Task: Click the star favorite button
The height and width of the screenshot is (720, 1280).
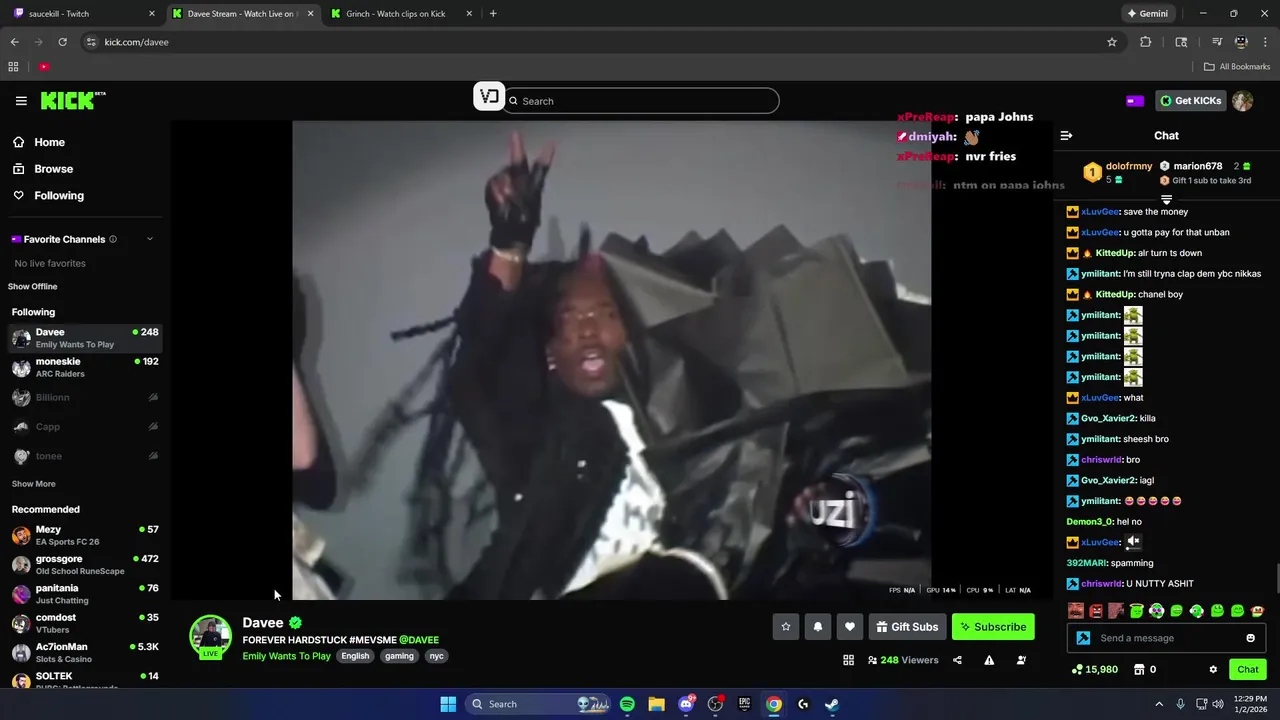Action: [786, 627]
